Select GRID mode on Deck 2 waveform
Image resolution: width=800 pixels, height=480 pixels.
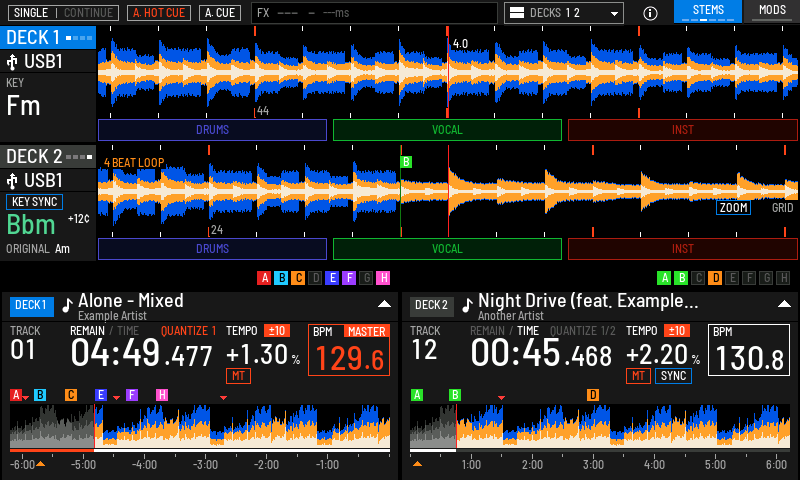782,208
